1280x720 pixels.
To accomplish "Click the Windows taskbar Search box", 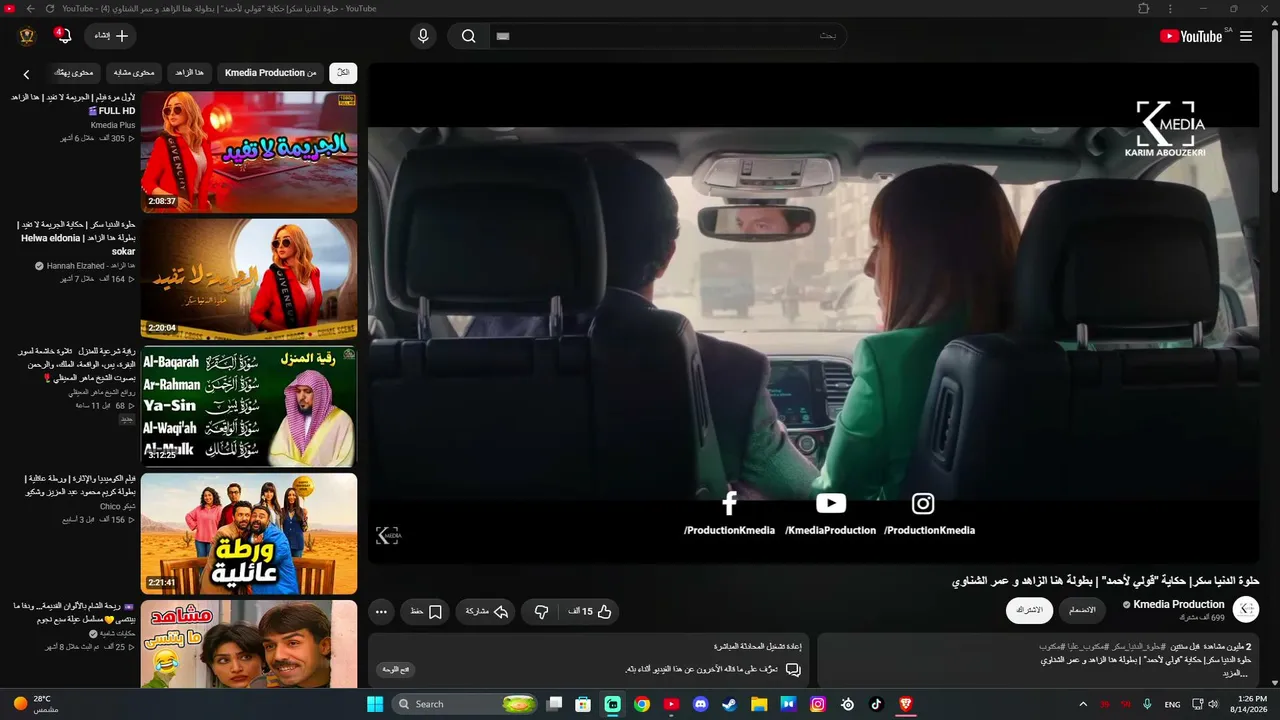I will tap(466, 704).
